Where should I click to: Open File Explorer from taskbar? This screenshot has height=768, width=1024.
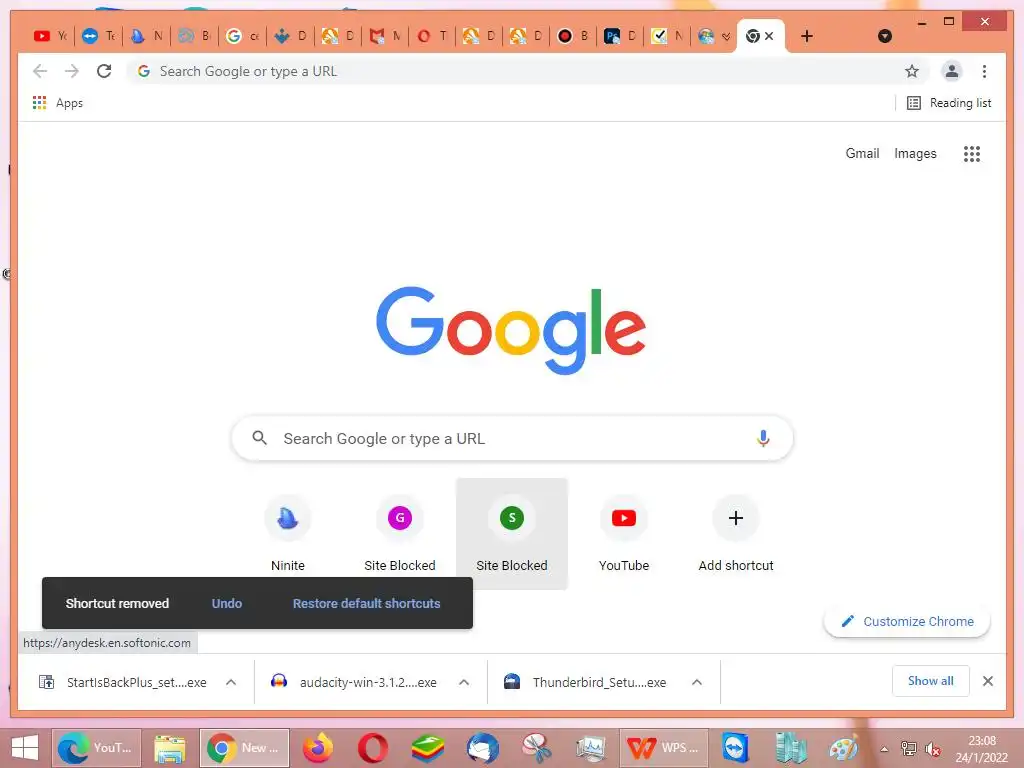point(170,748)
